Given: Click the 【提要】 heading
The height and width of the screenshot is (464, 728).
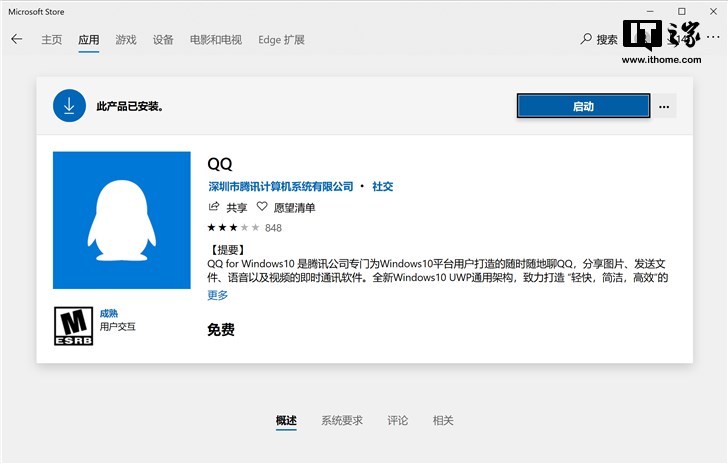Looking at the screenshot, I should pos(228,250).
